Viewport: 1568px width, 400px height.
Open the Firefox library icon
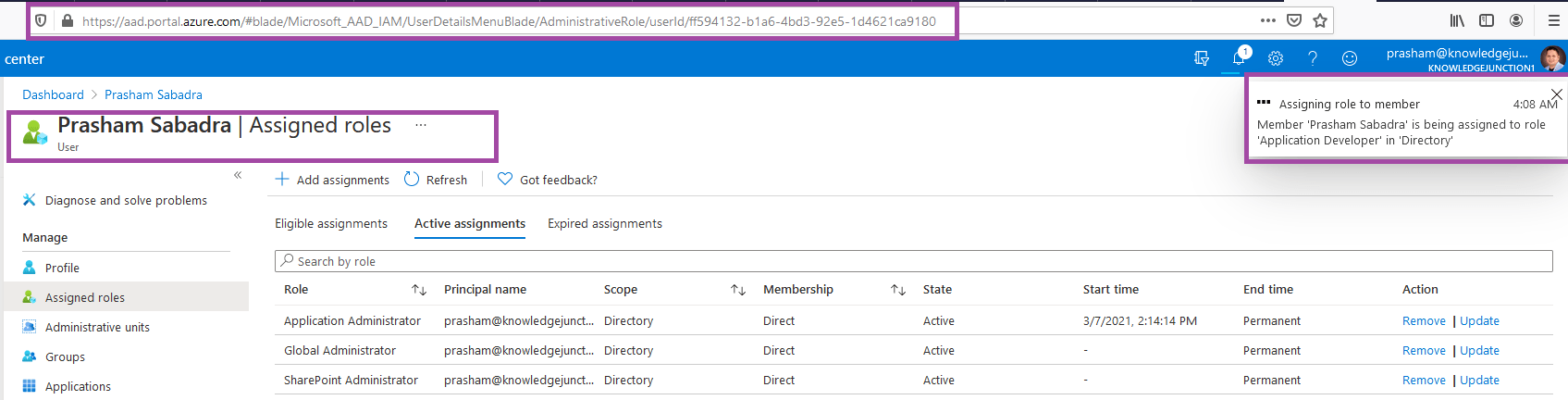tap(1457, 20)
